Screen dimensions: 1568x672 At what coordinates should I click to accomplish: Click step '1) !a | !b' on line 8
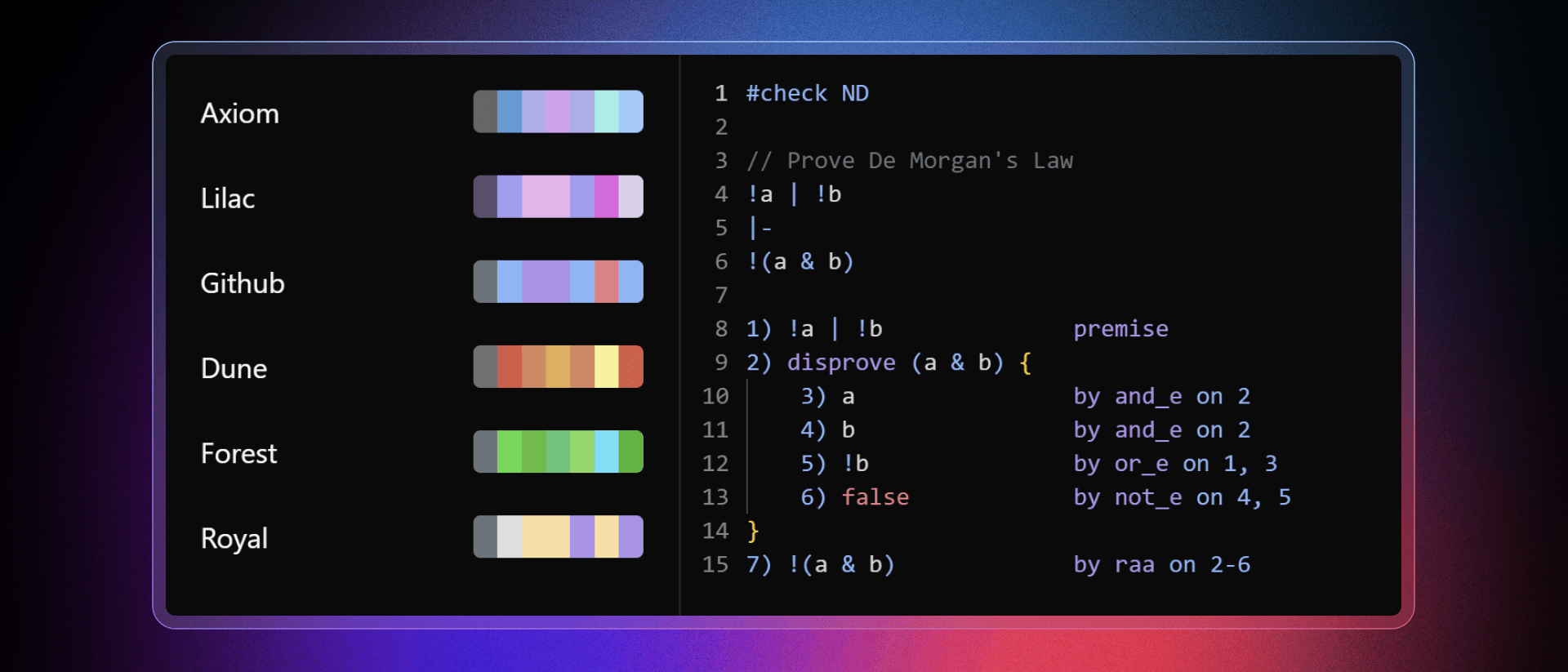coord(814,328)
